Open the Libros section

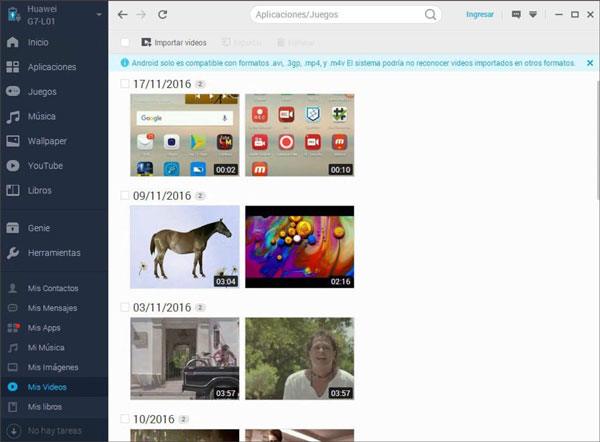point(29,190)
